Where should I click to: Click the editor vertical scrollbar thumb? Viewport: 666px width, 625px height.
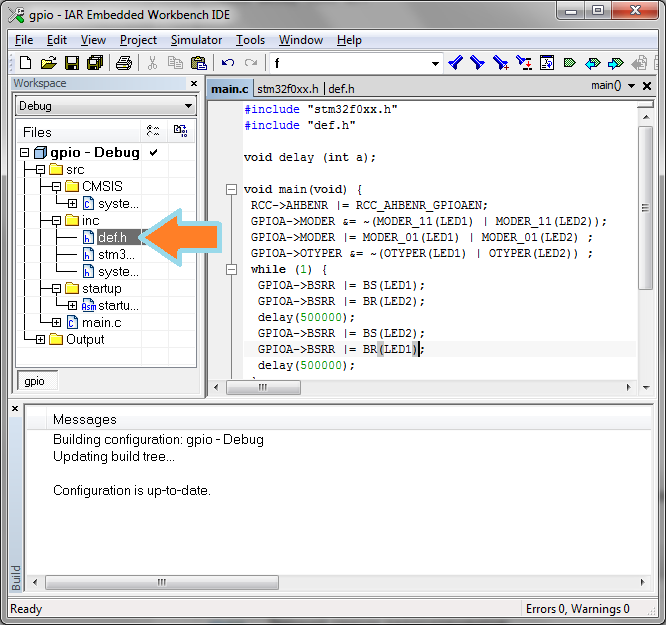coord(646,208)
